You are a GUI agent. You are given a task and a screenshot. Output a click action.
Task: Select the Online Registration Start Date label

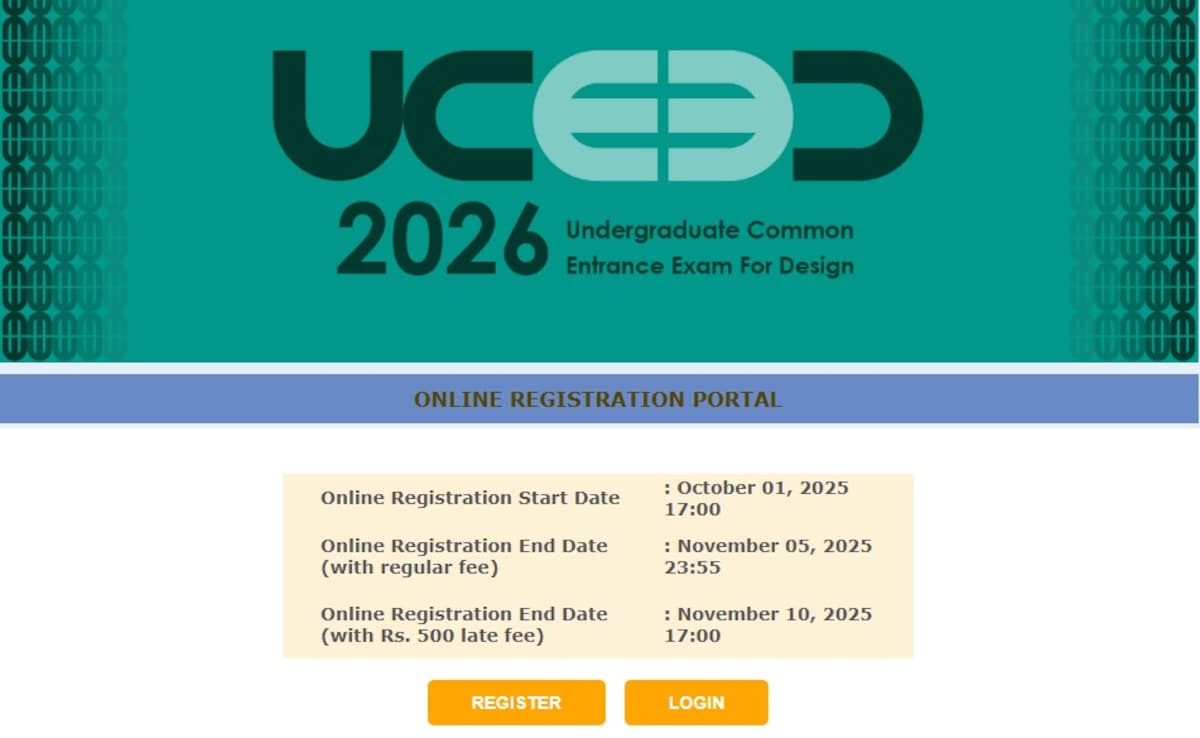point(470,497)
